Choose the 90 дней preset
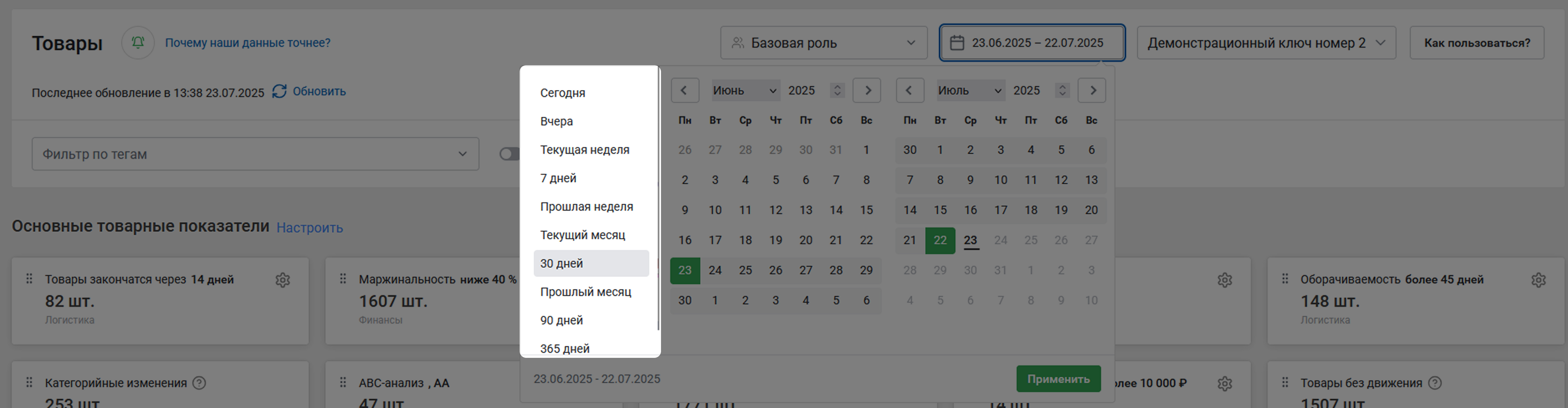This screenshot has width=1568, height=408. point(591,320)
